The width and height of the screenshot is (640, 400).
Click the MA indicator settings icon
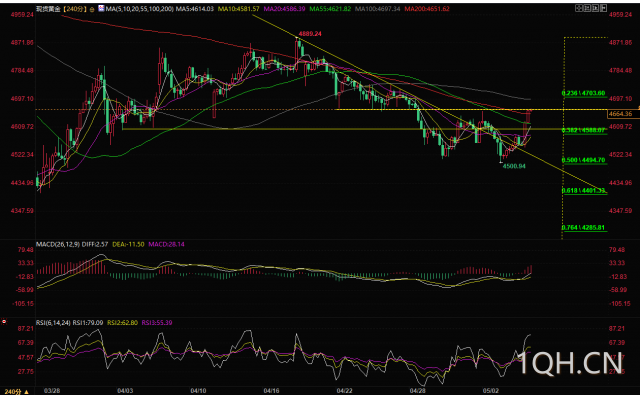(x=101, y=9)
